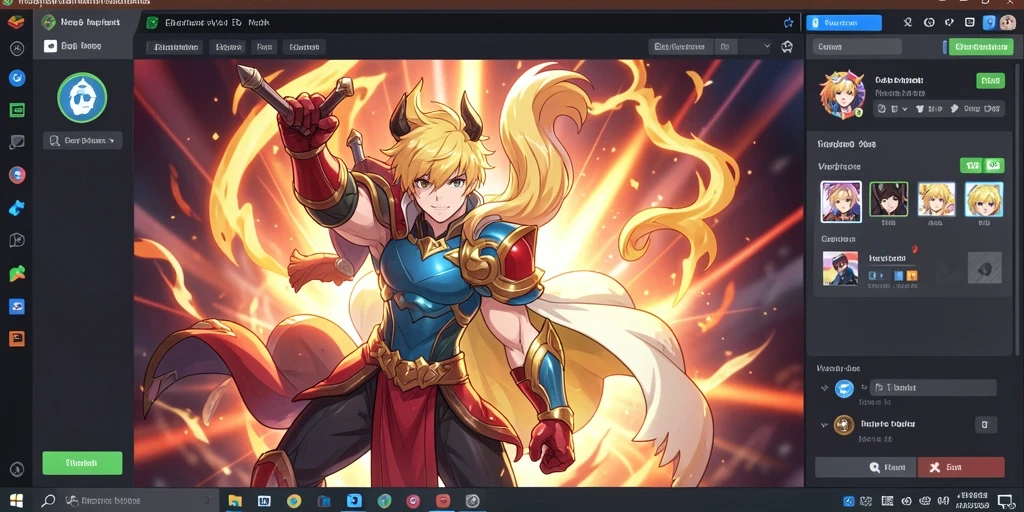Screen dimensions: 1024x512
Task: Click the red and blue round sidebar icon
Action: (17, 174)
